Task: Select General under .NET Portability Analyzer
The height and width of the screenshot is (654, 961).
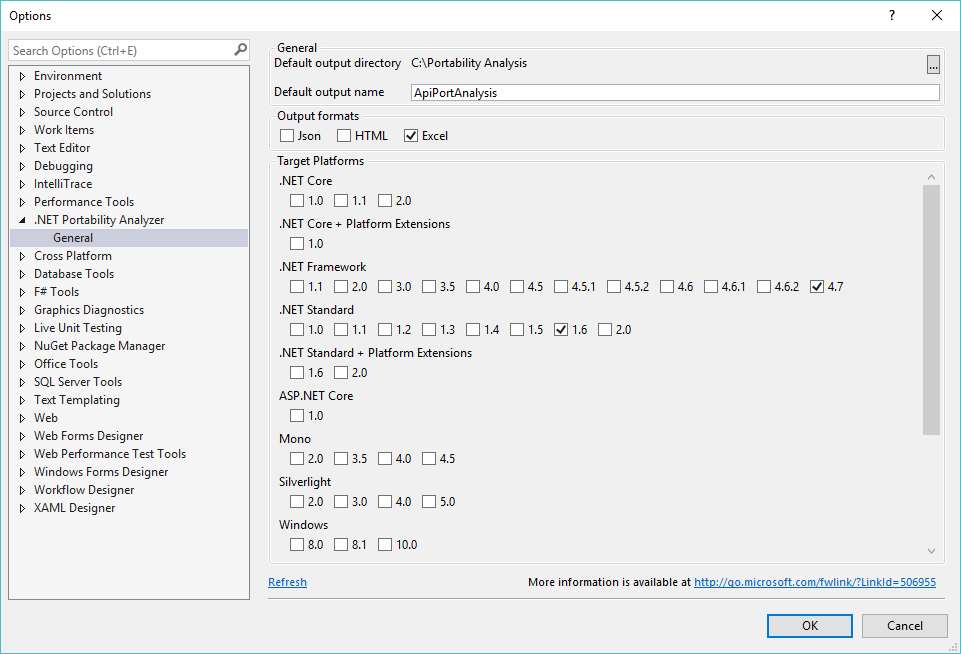Action: pos(73,238)
